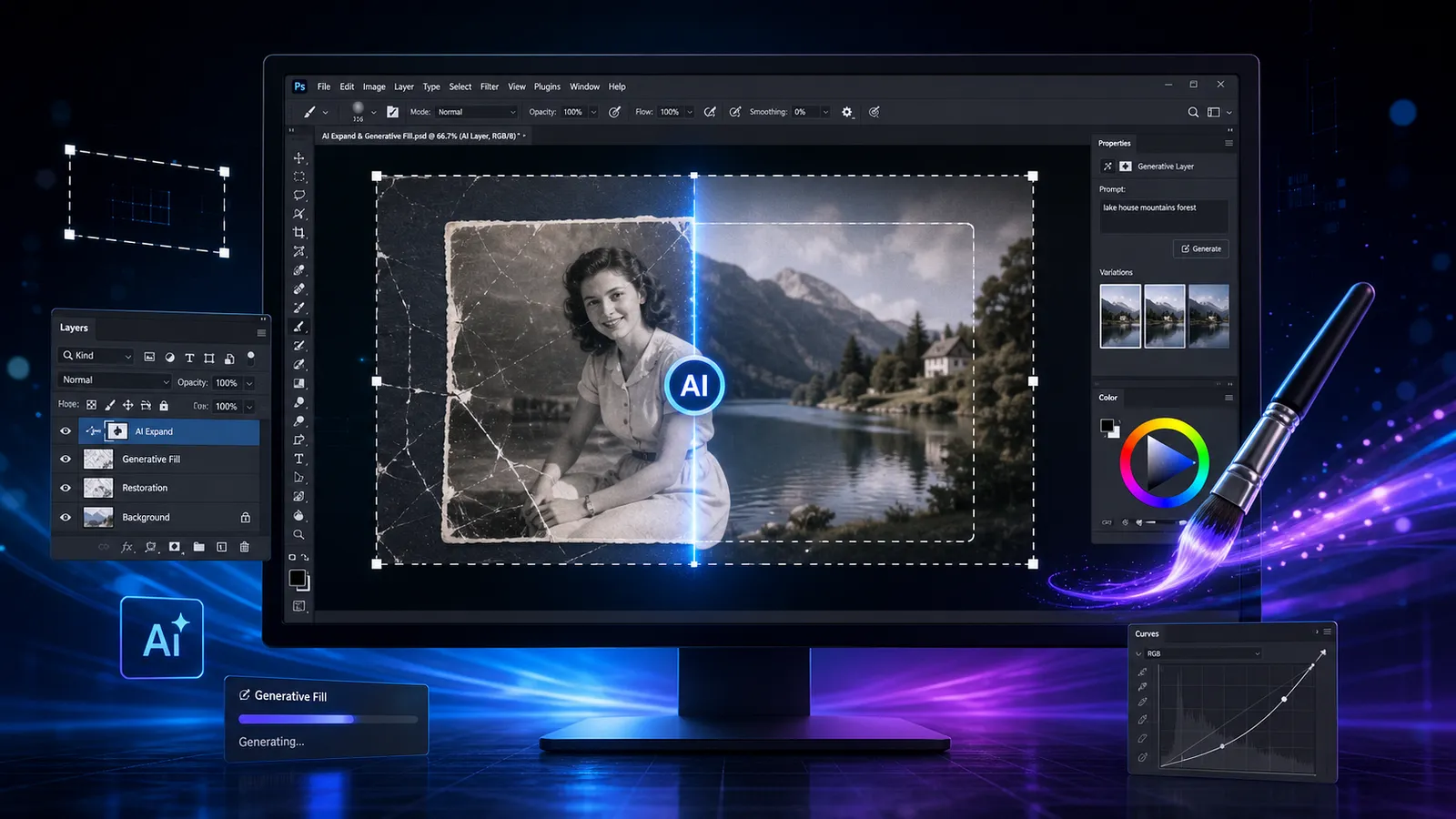Image resolution: width=1456 pixels, height=819 pixels.
Task: Filter layers by adjustment layer icon
Action: (169, 358)
